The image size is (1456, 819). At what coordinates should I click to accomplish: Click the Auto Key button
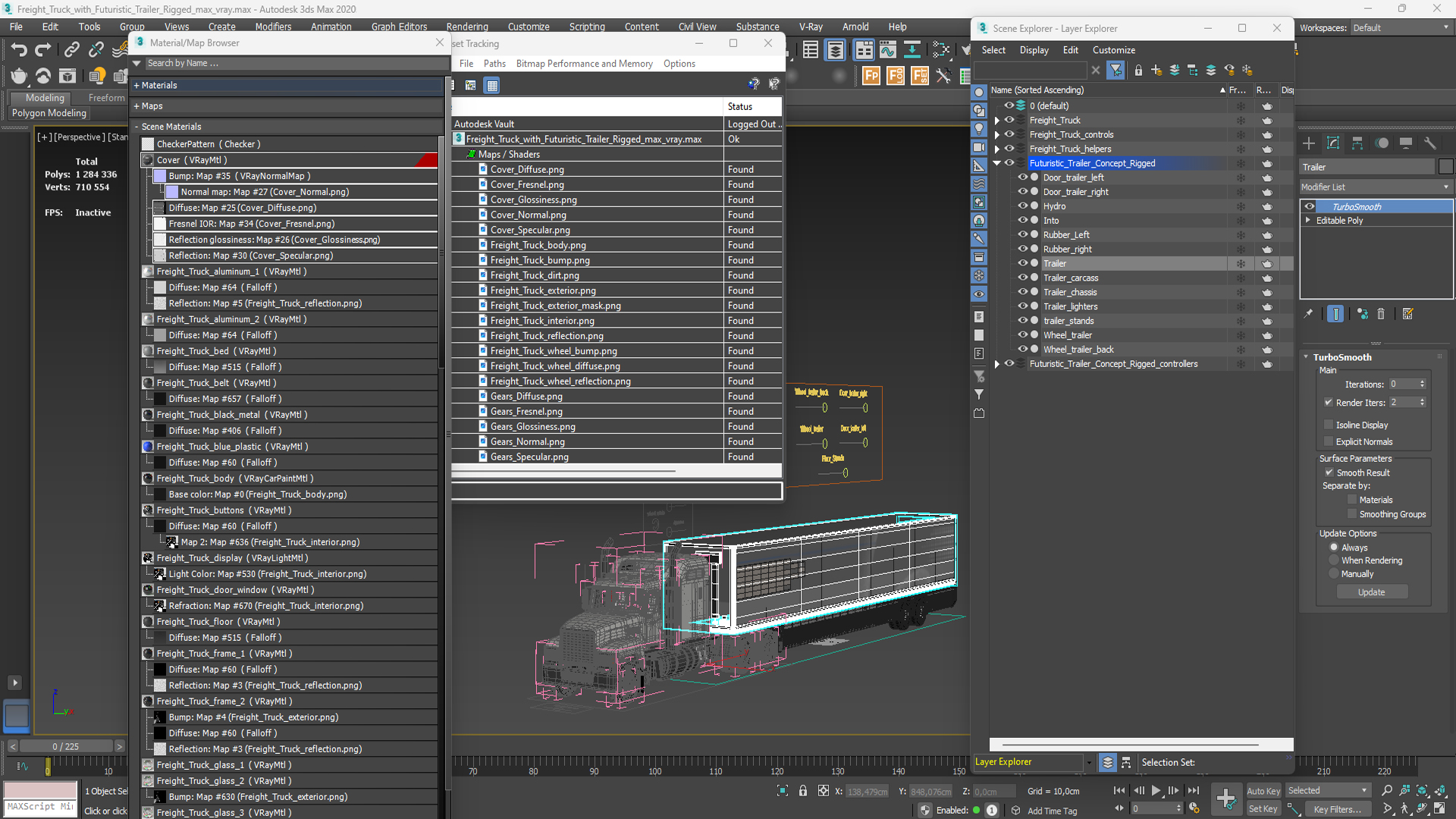click(1263, 791)
